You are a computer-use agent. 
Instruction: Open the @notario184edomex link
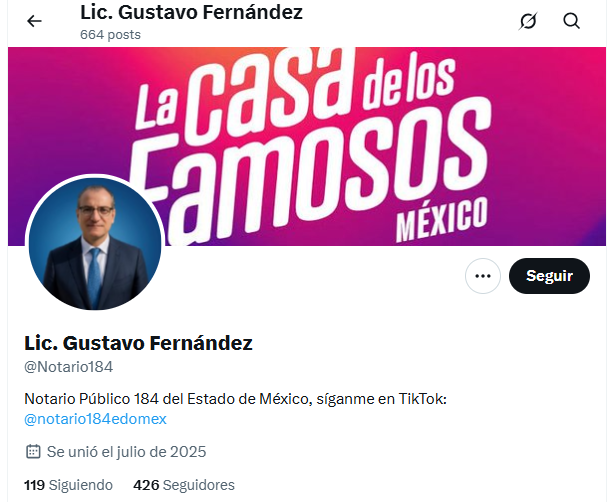point(95,419)
